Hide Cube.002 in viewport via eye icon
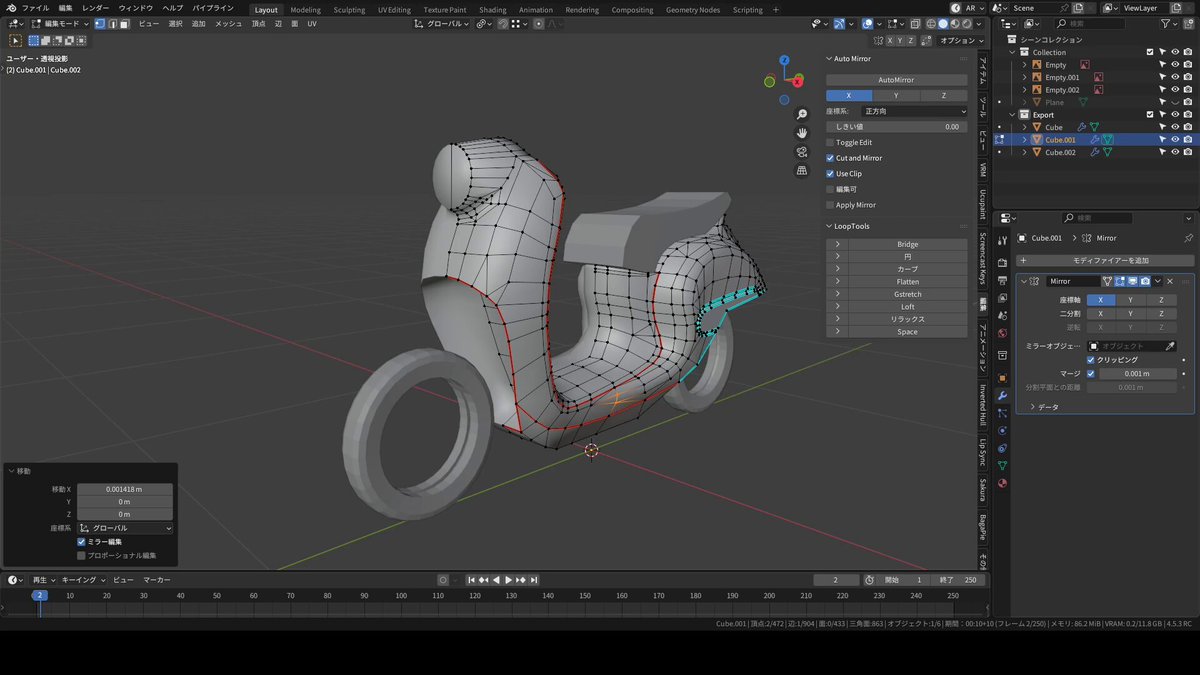1200x675 pixels. (1175, 152)
